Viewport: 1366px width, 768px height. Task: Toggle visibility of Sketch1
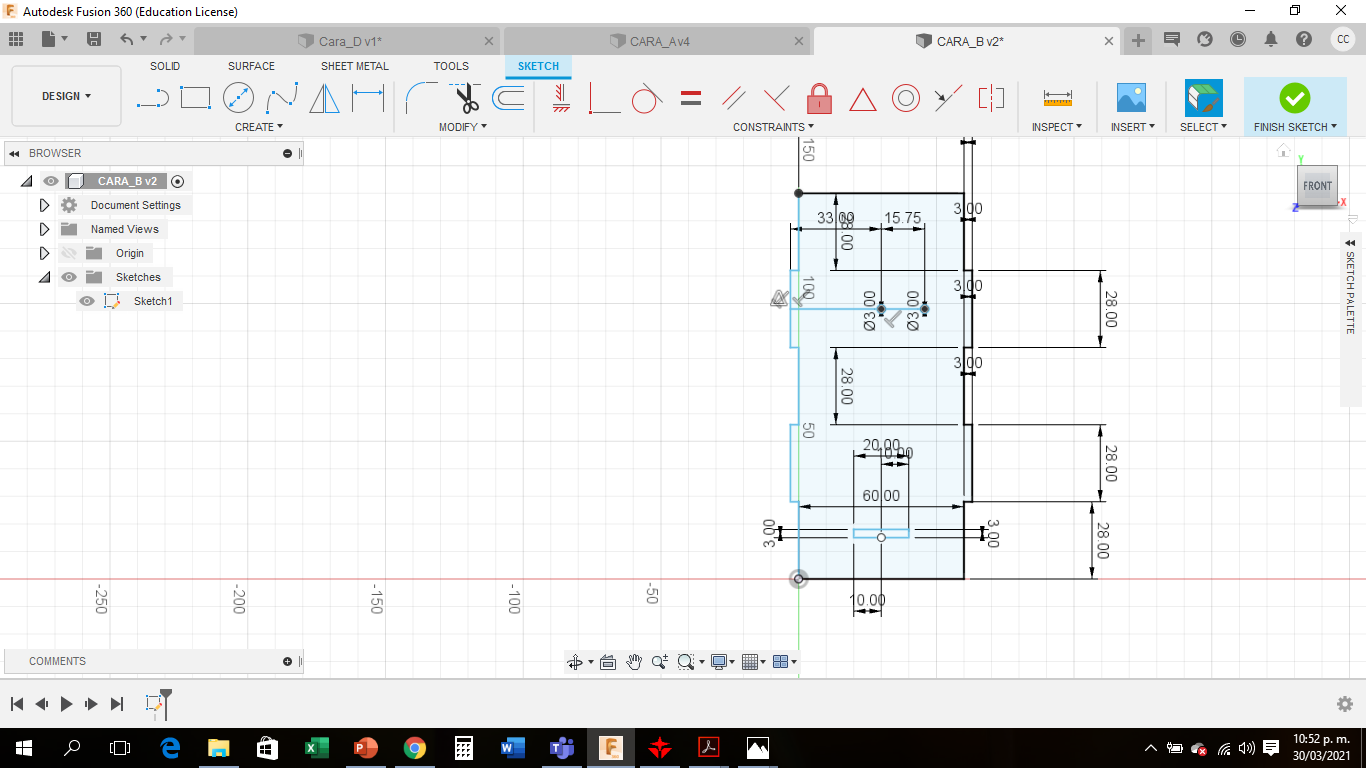pos(87,301)
